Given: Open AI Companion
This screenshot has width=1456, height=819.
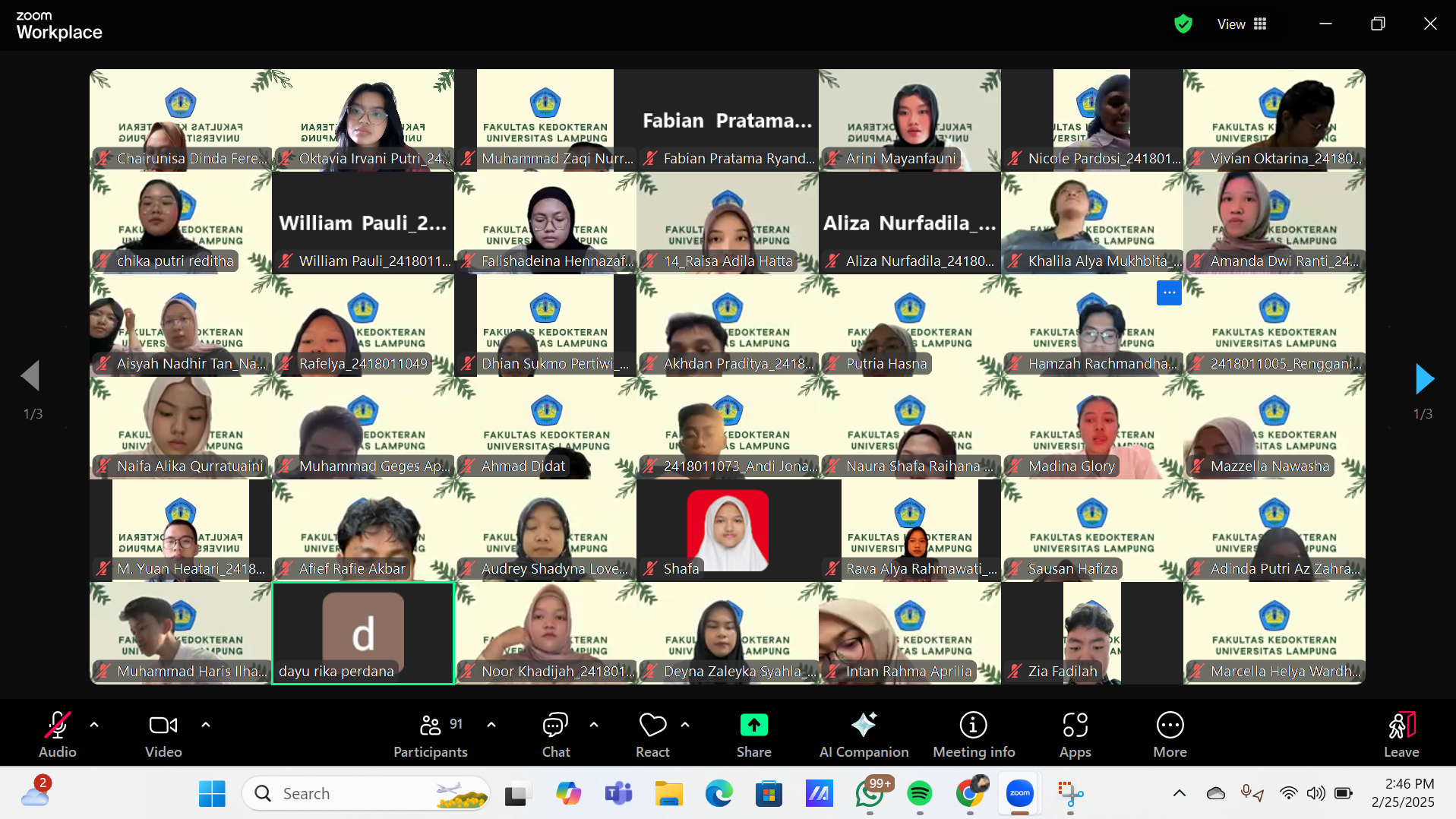Looking at the screenshot, I should tap(864, 734).
